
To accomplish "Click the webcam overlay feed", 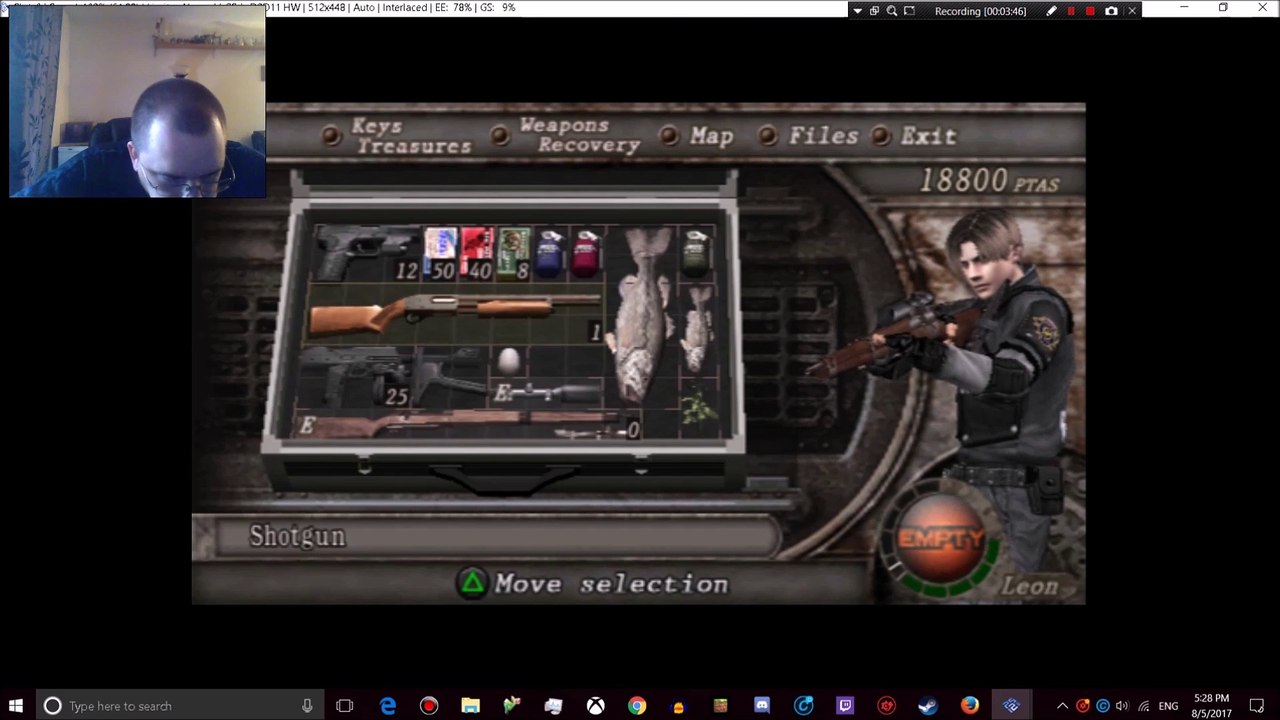I will tap(138, 102).
